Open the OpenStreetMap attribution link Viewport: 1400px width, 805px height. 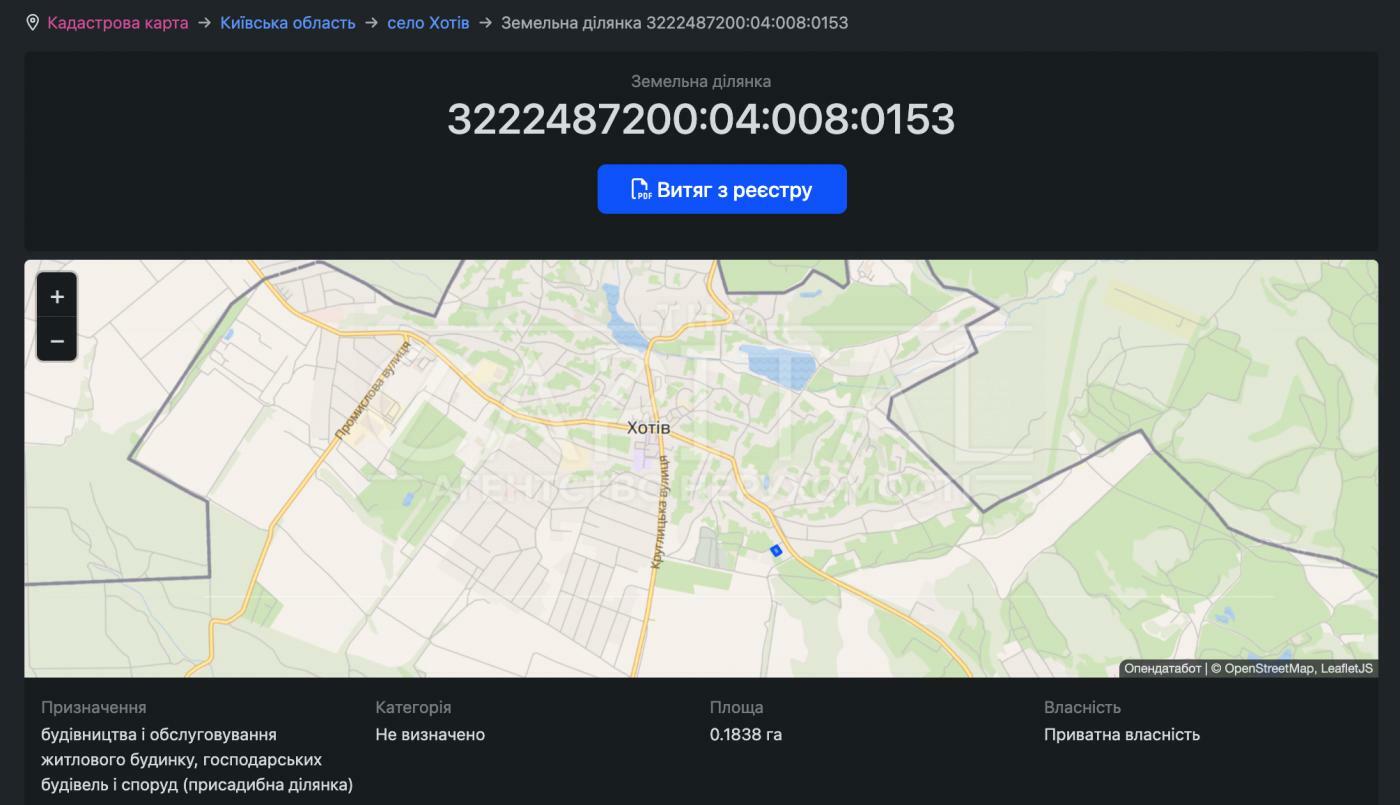click(x=1268, y=668)
